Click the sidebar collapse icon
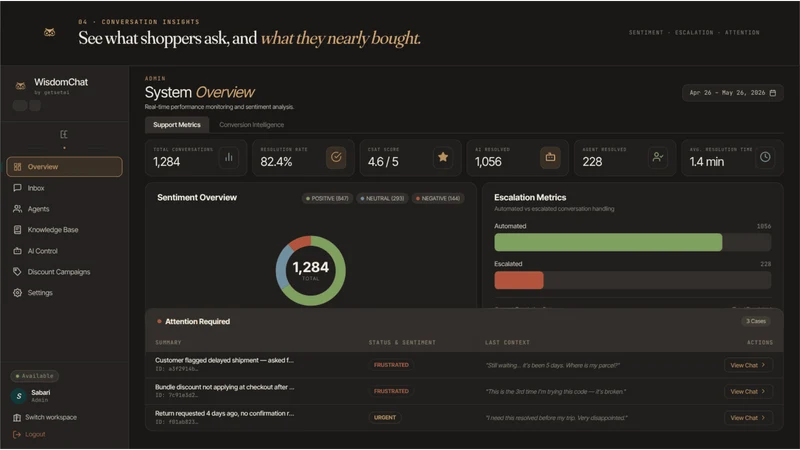The width and height of the screenshot is (800, 450). point(64,135)
